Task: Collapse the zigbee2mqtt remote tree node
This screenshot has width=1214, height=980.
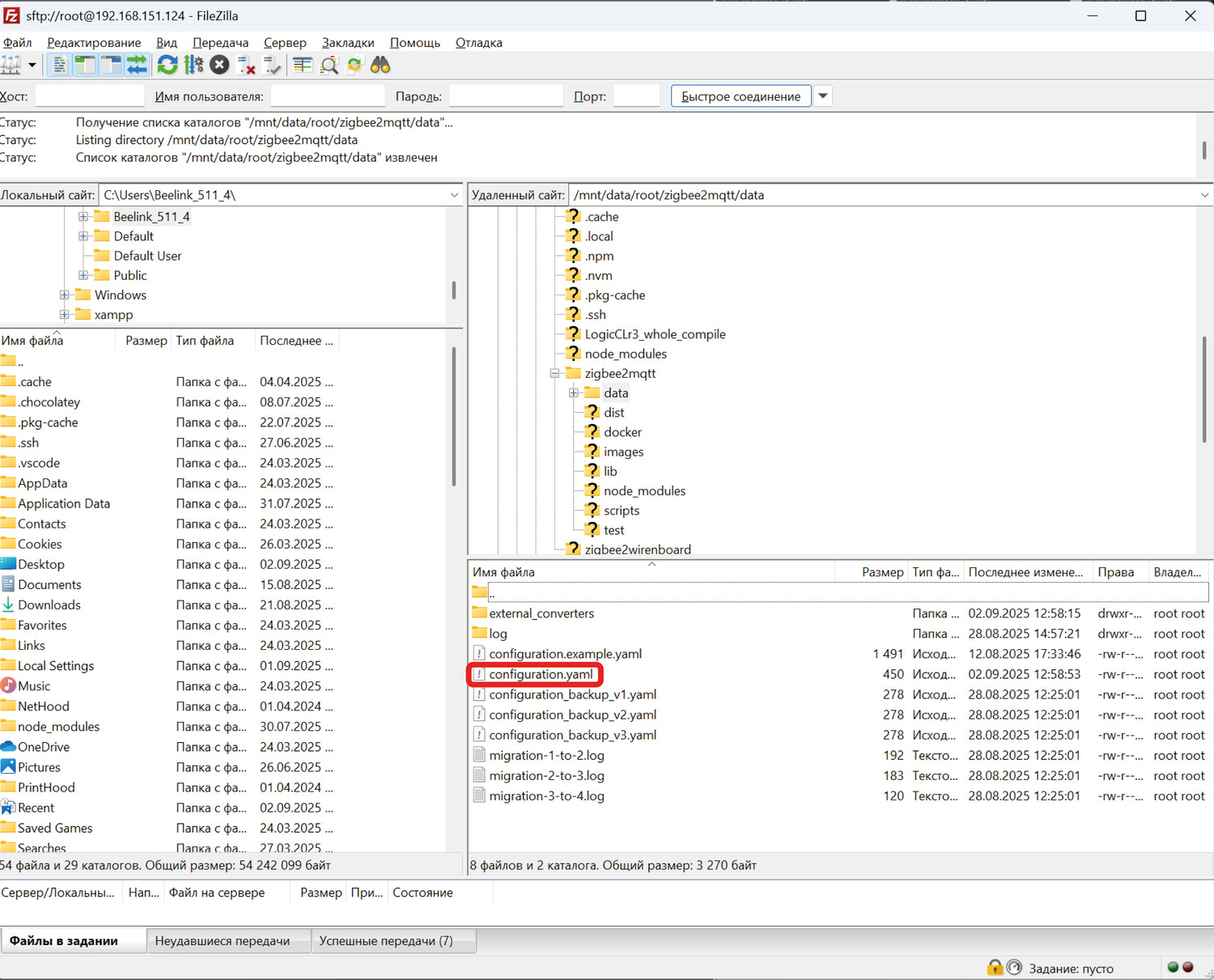Action: pyautogui.click(x=554, y=374)
